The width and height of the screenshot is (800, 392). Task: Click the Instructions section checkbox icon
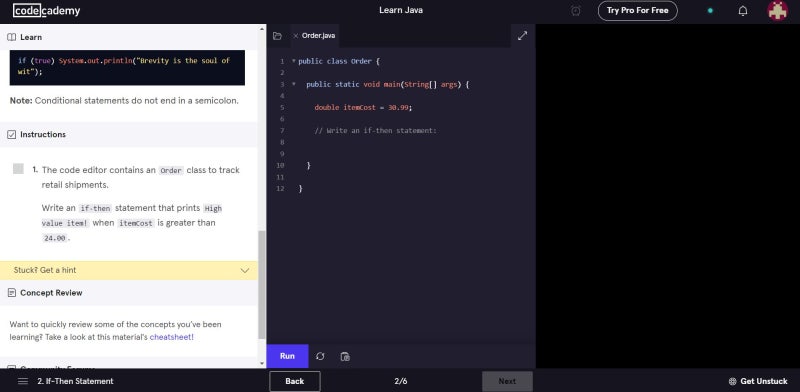pos(11,135)
